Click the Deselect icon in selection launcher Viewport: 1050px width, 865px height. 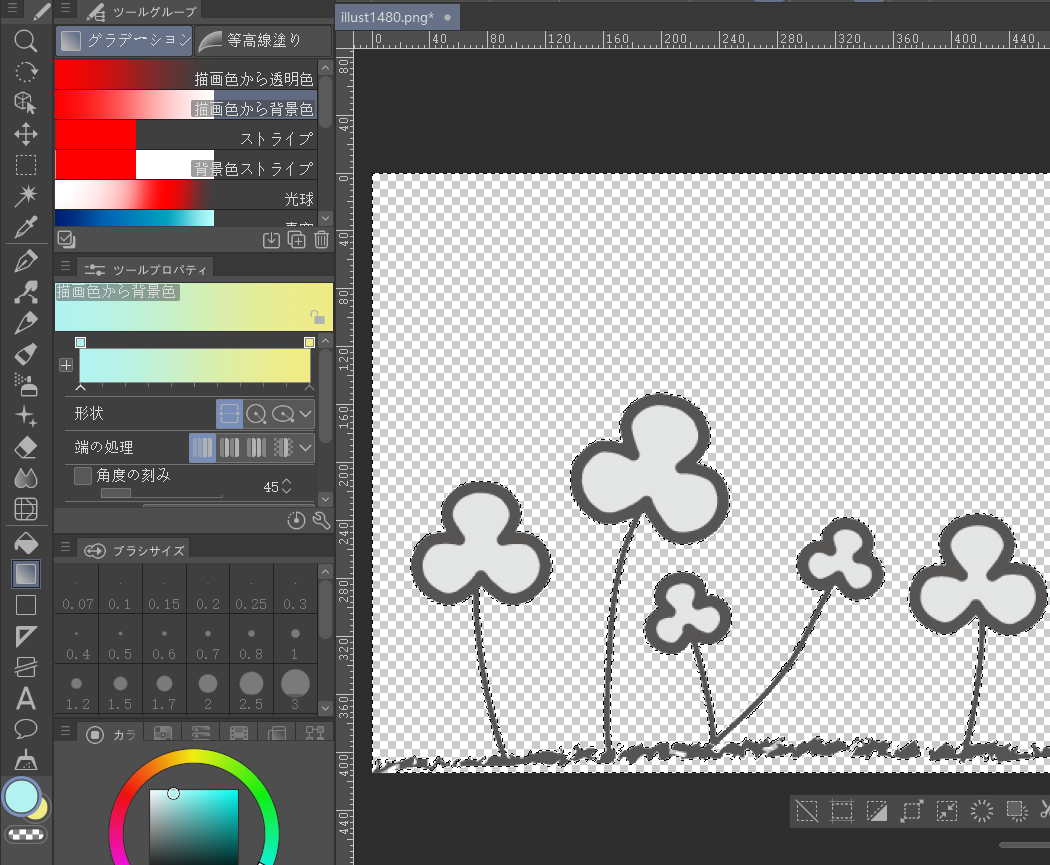[x=807, y=811]
